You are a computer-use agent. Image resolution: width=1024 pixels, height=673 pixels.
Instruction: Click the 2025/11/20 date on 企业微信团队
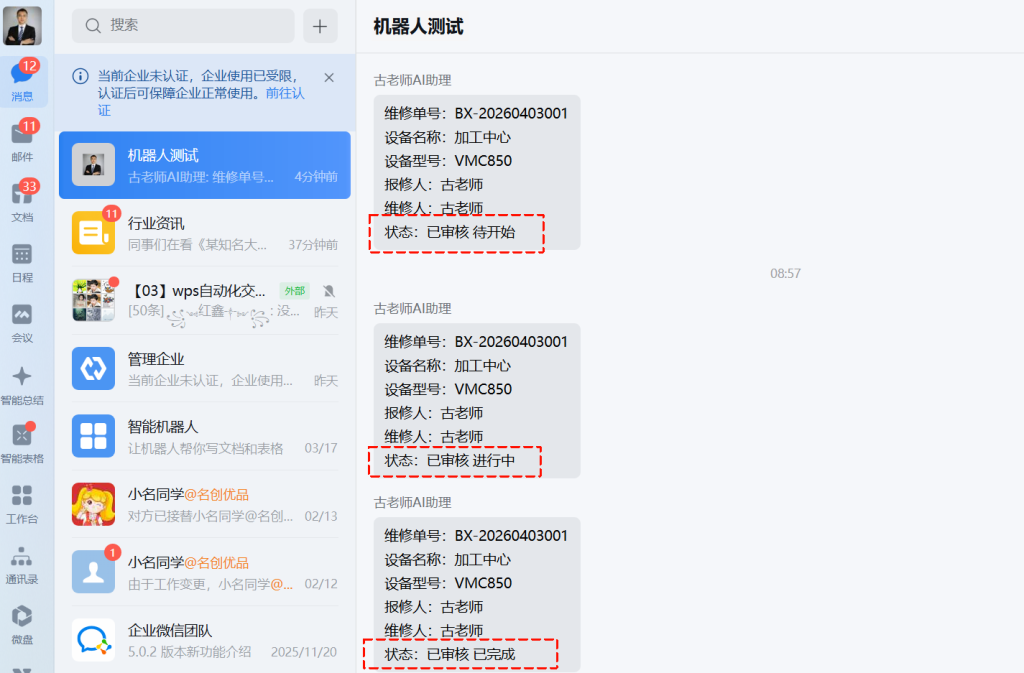pos(304,652)
